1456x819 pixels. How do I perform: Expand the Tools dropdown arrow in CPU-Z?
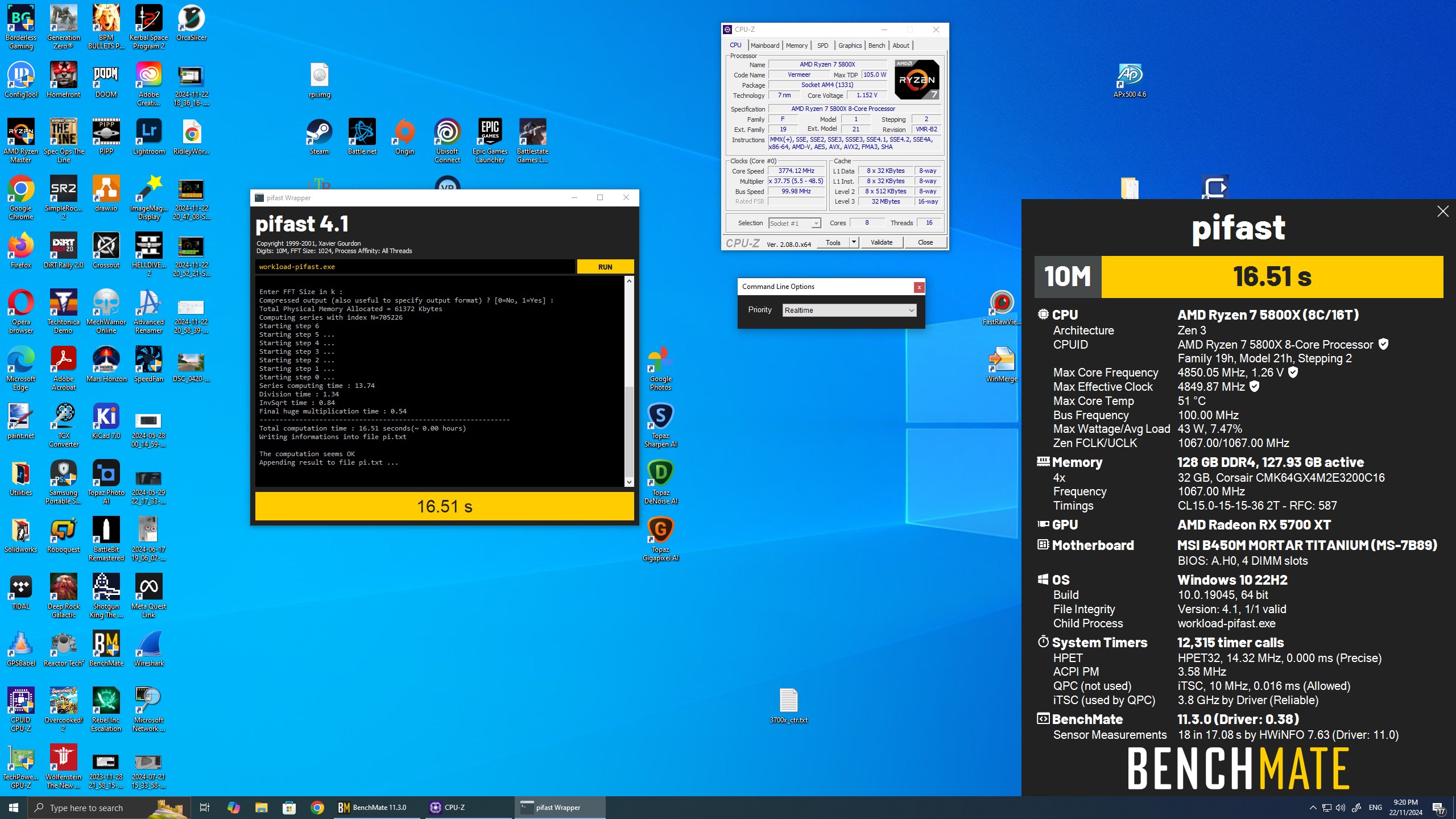click(854, 242)
